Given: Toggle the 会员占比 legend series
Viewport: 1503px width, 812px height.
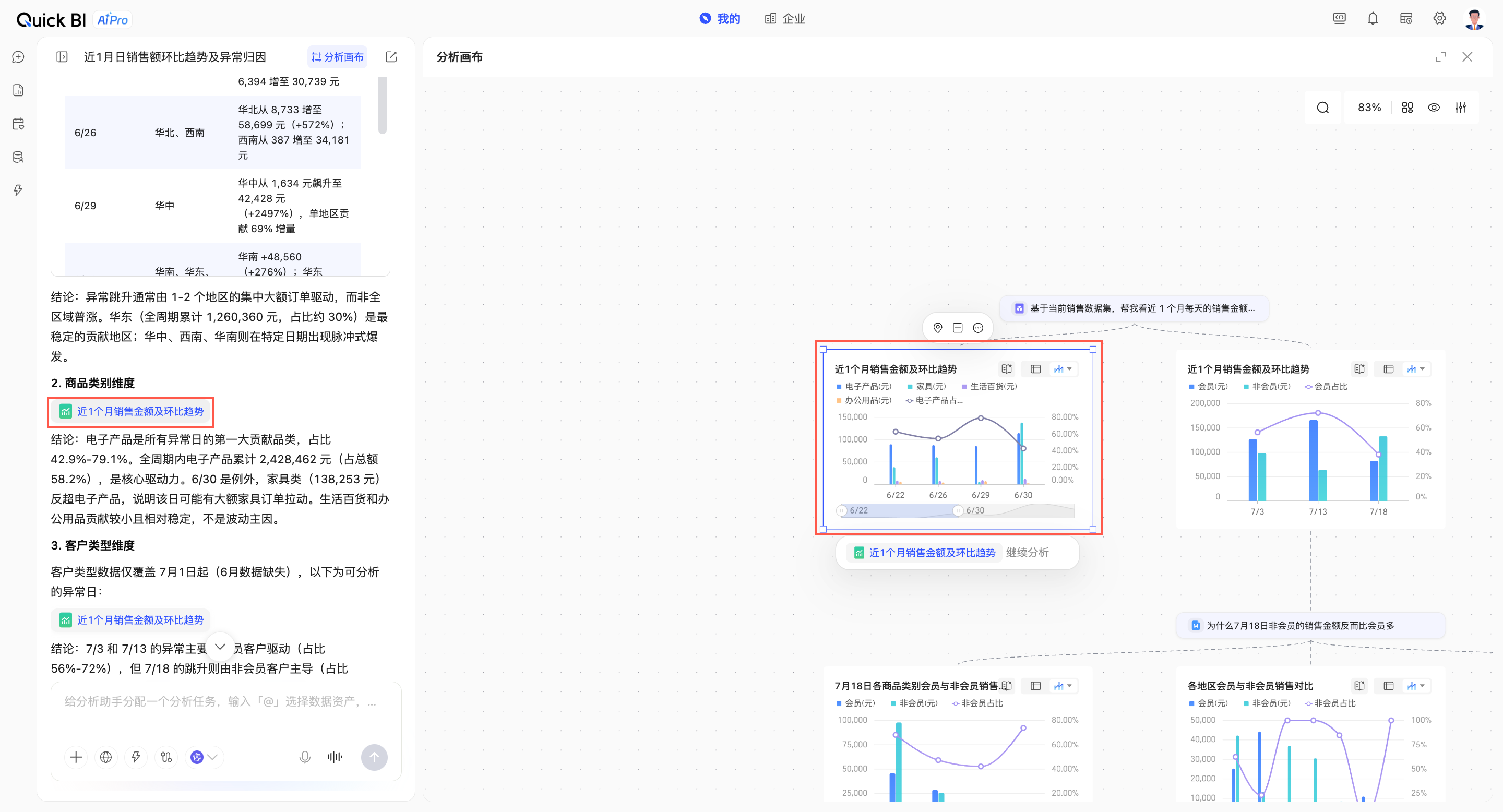Looking at the screenshot, I should click(x=1326, y=386).
